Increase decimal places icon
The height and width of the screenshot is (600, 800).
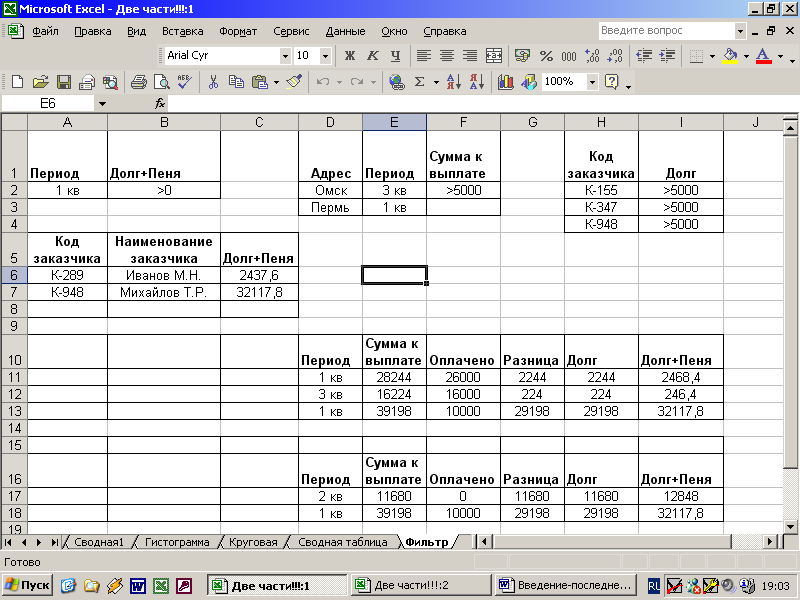[x=592, y=56]
